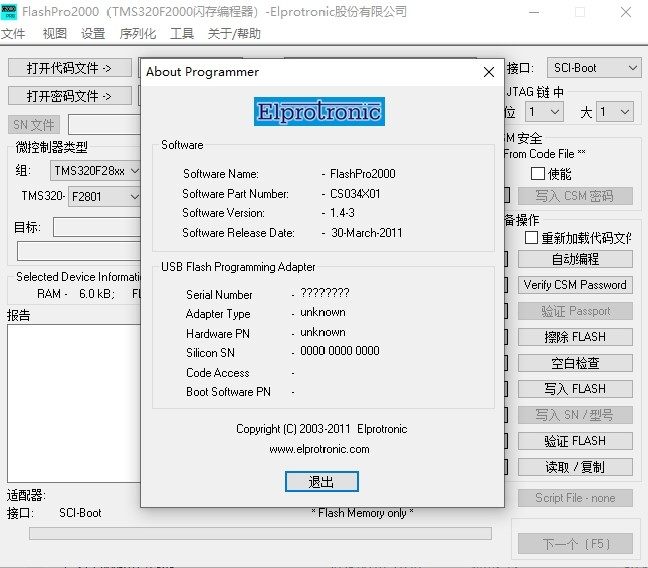This screenshot has width=648, height=568.
Task: Expand the F2801 device dropdown
Action: point(105,196)
